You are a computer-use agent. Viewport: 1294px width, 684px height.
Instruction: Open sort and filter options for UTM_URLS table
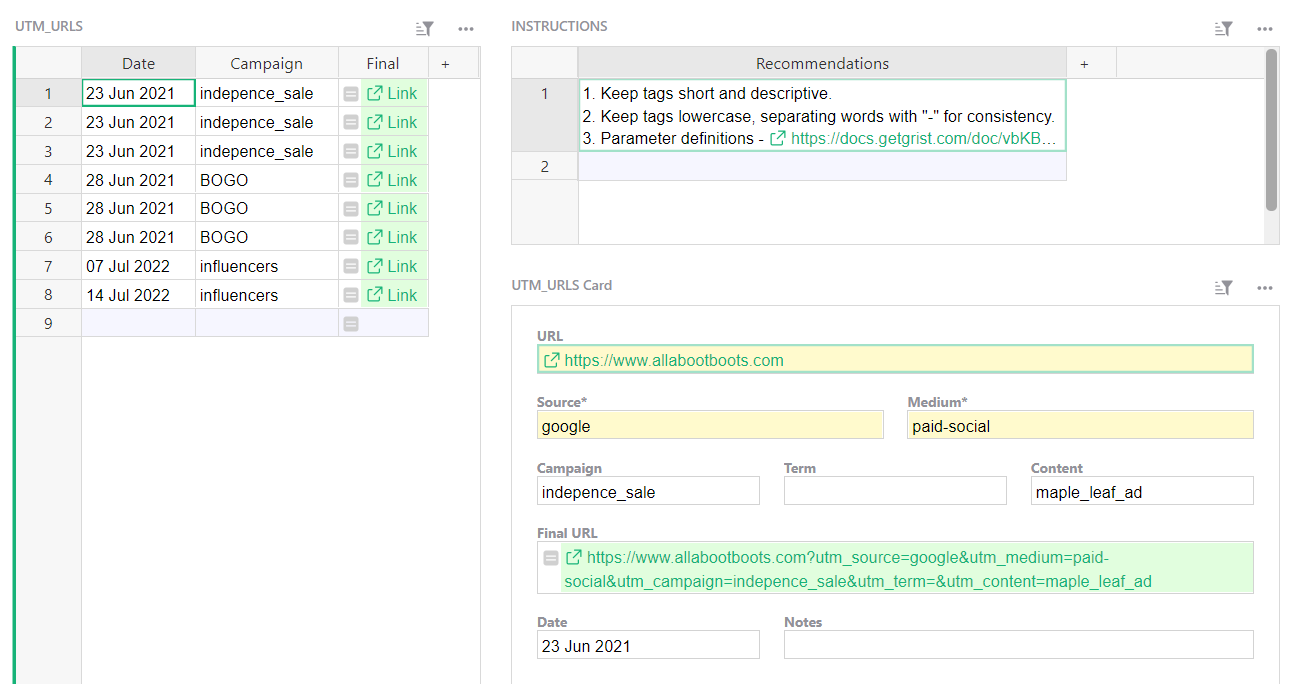click(423, 29)
